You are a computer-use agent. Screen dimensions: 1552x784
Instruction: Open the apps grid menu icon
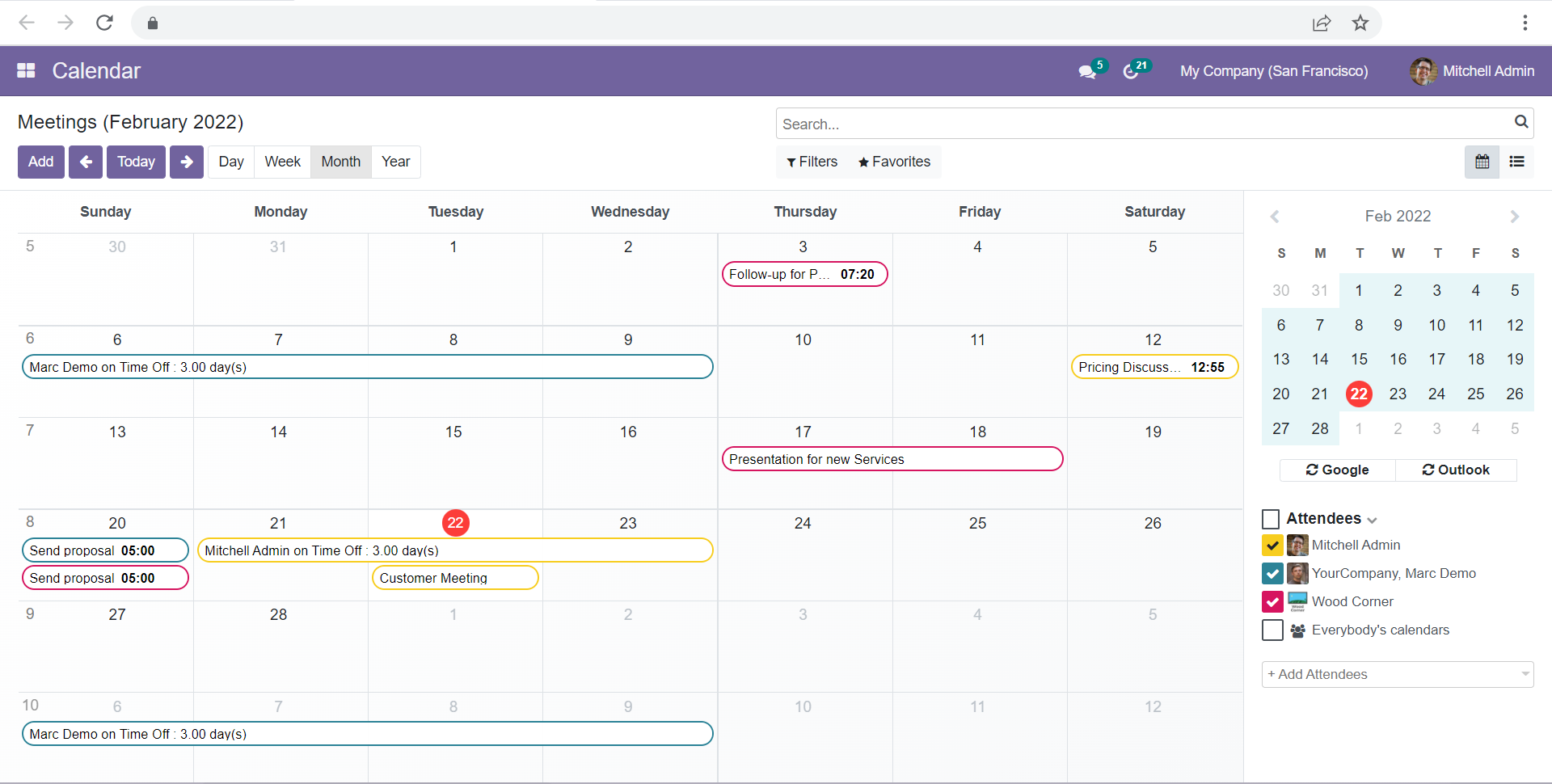click(26, 71)
